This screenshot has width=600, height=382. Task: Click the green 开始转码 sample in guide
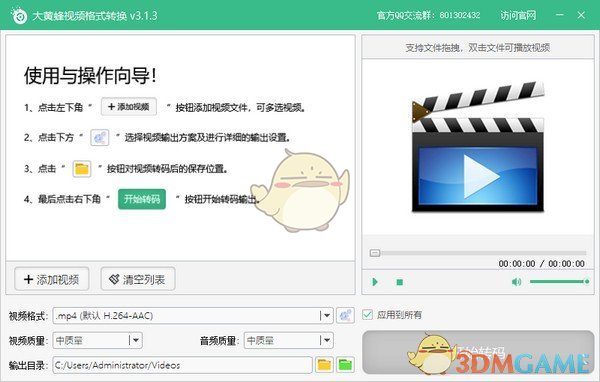tap(142, 199)
